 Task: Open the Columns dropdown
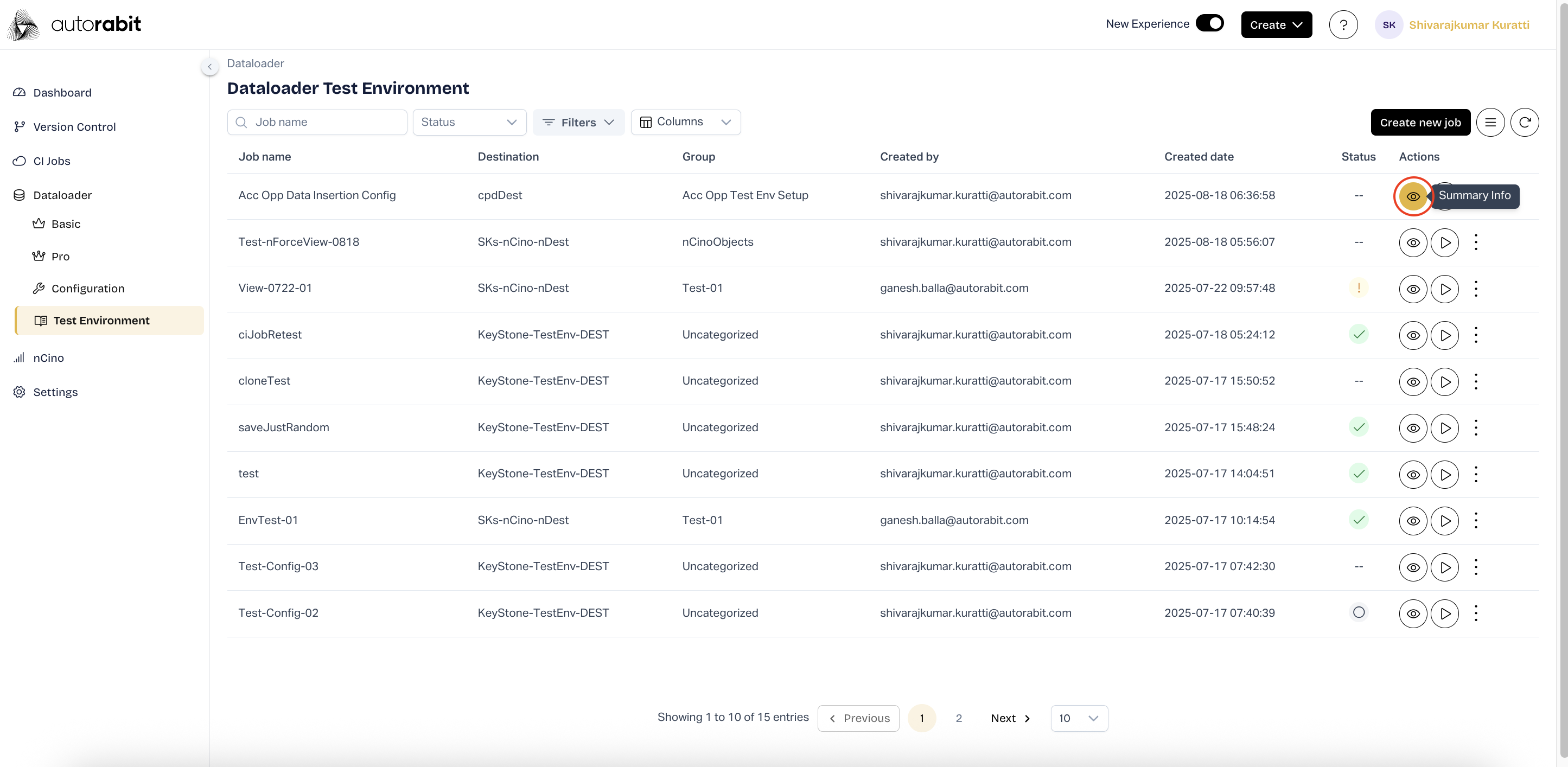[685, 123]
